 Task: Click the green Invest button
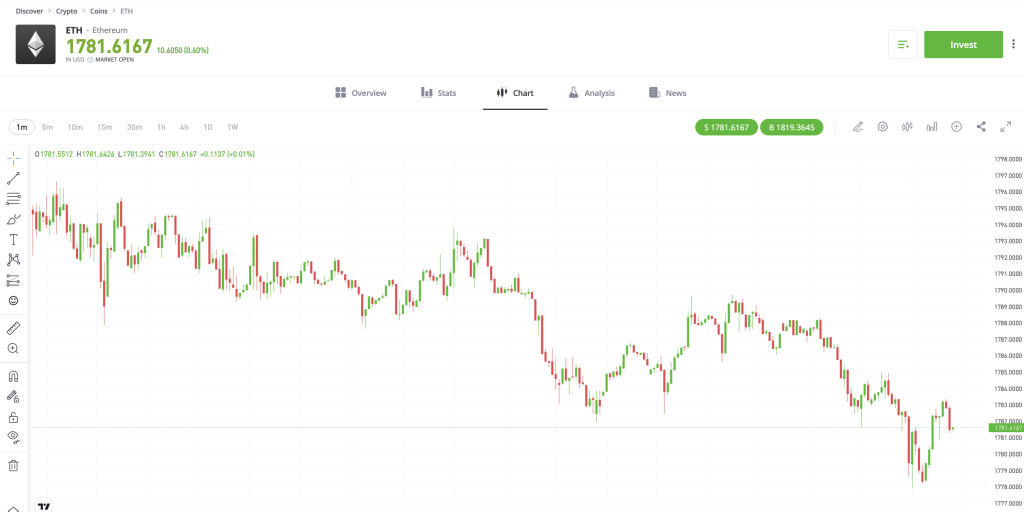pos(963,44)
